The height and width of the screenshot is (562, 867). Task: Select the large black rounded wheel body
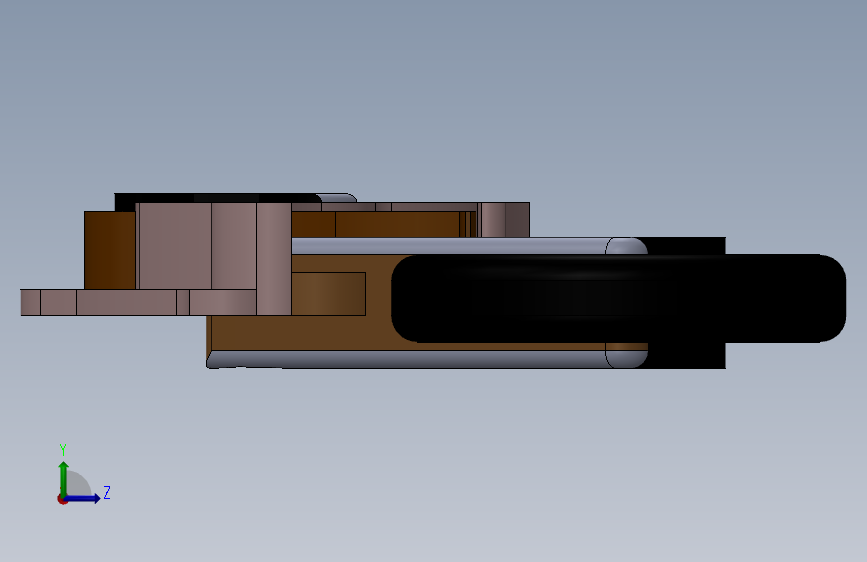pos(618,299)
